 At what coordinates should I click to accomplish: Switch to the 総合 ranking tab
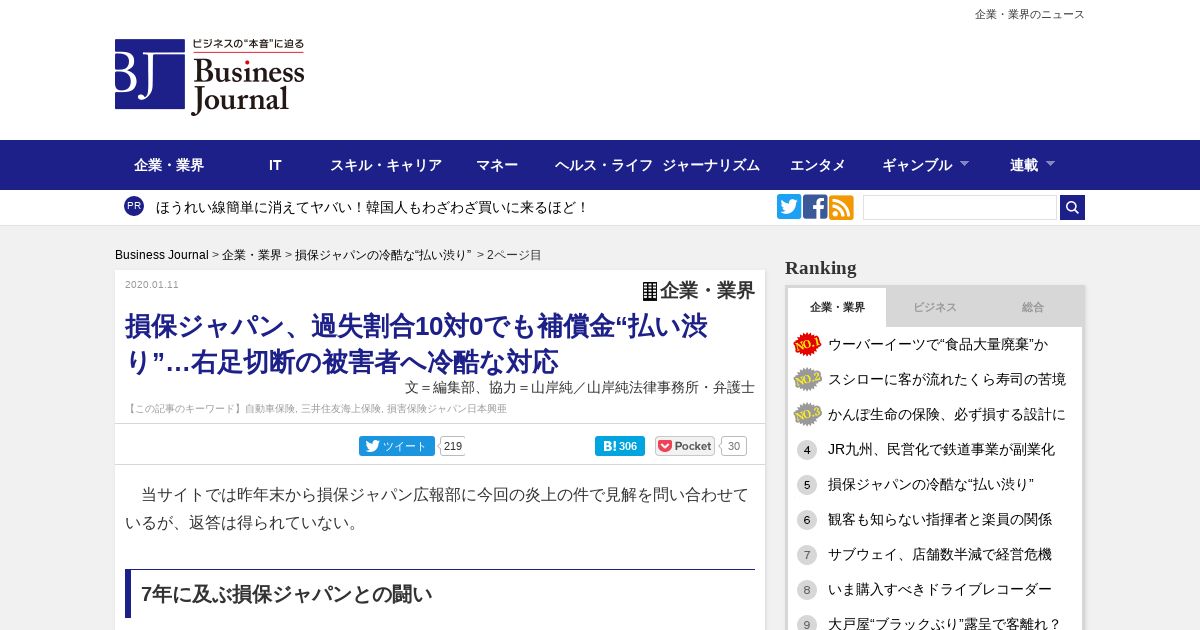[1033, 307]
